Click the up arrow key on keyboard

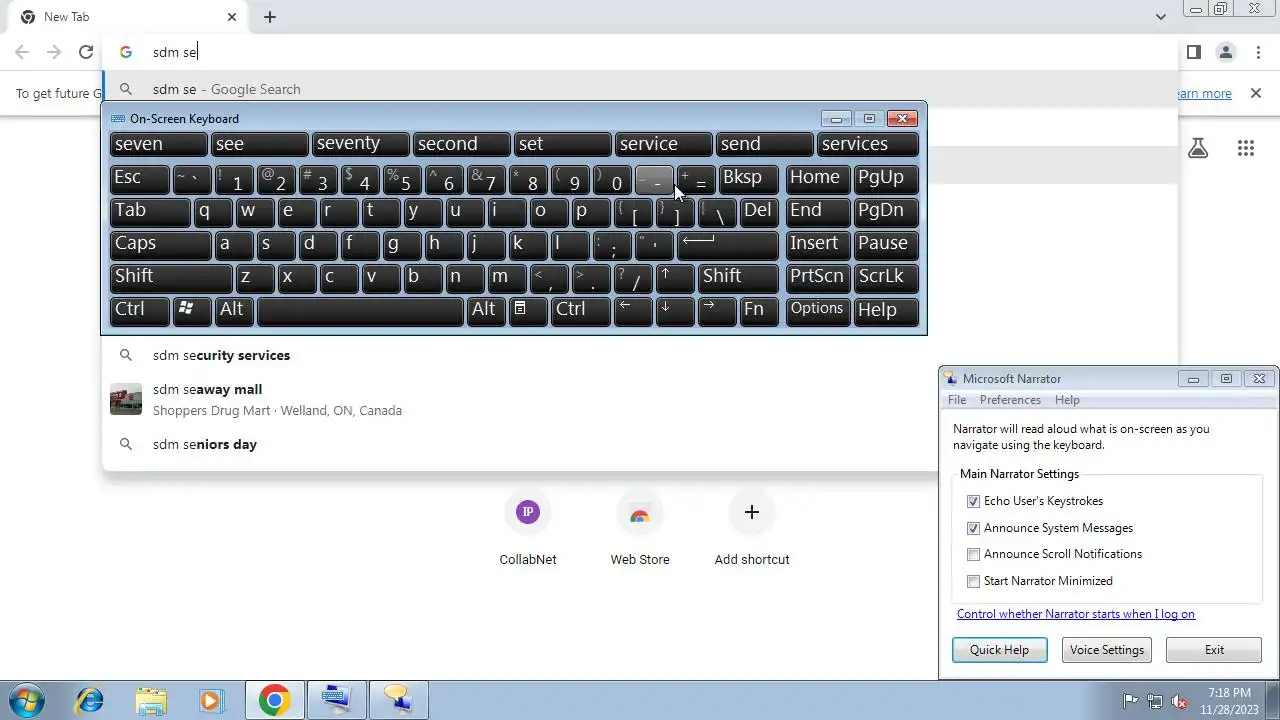675,277
